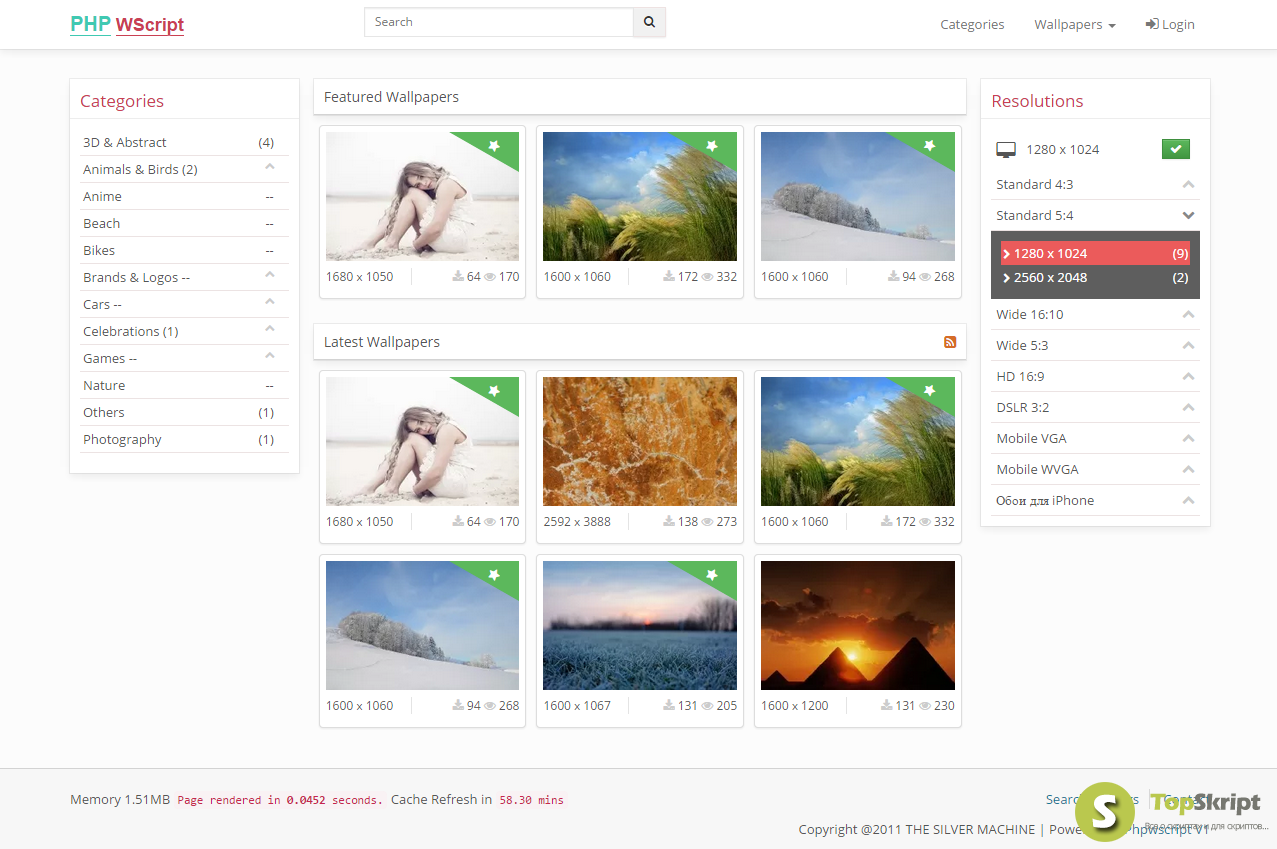Open the frosty field sunset wallpaper
1277x849 pixels.
pyautogui.click(x=640, y=625)
